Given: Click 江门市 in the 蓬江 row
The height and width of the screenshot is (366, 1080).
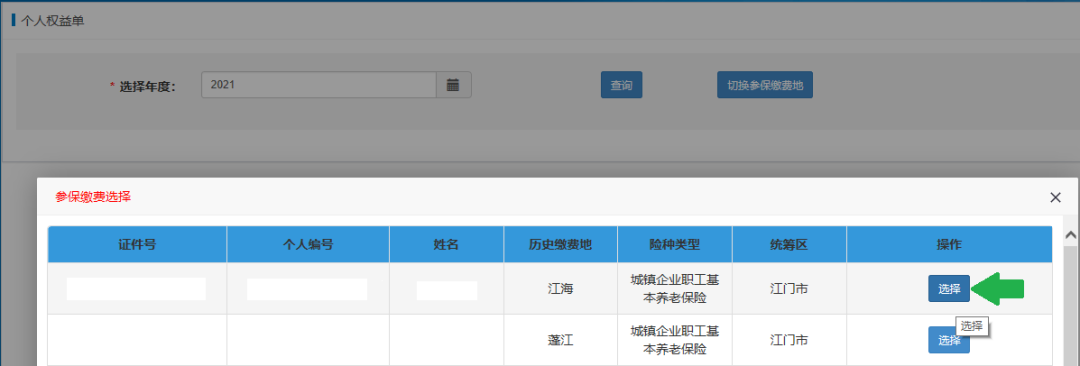Looking at the screenshot, I should click(x=789, y=340).
